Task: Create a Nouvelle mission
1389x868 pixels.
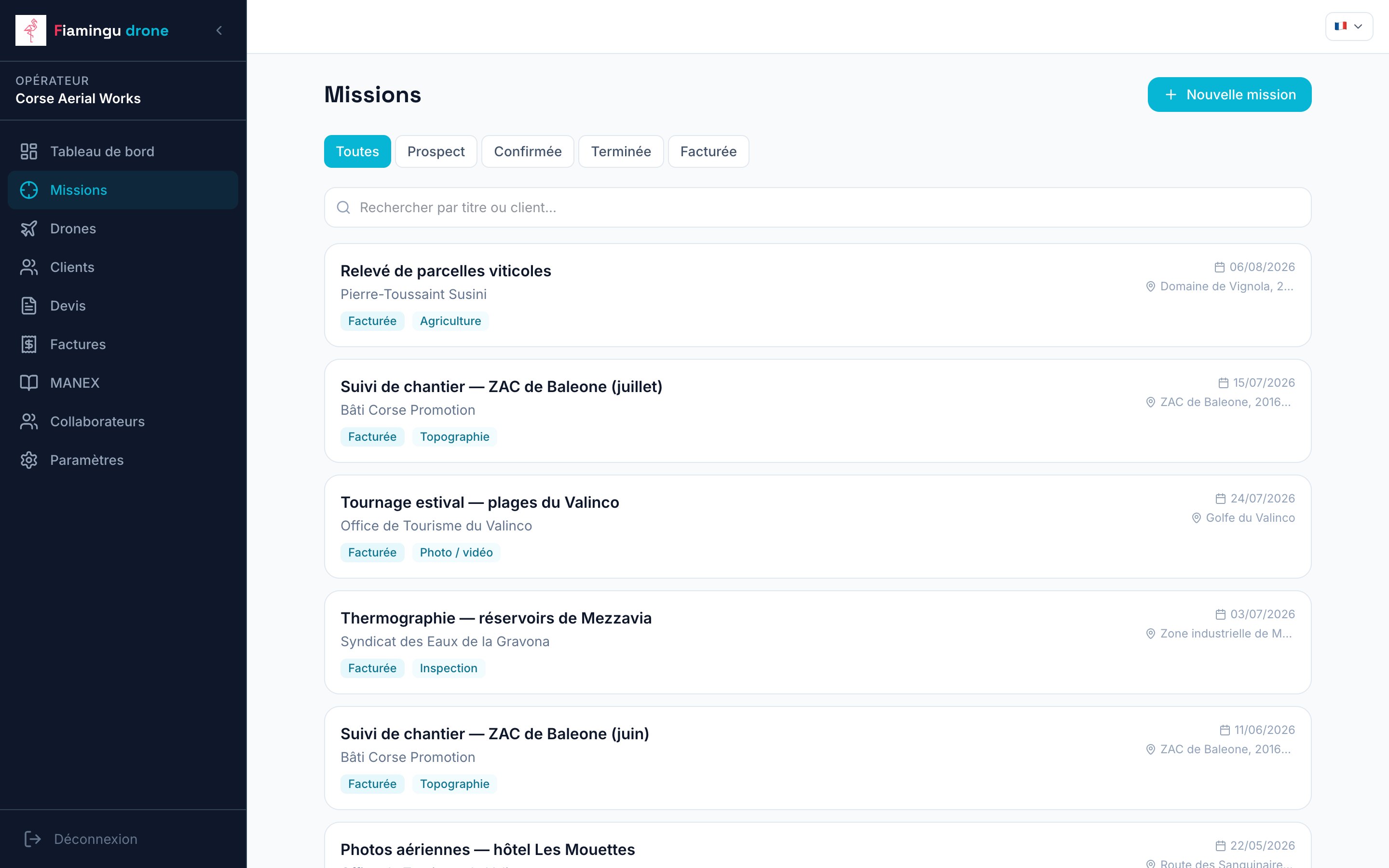Action: click(x=1229, y=95)
